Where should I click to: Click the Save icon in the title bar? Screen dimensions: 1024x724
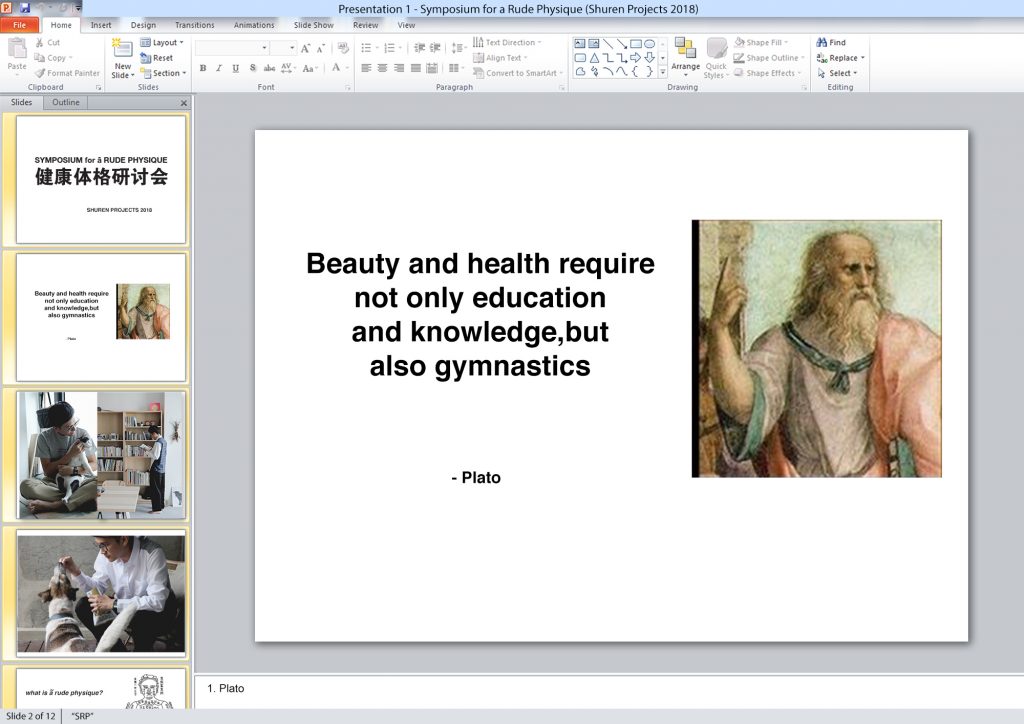24,8
